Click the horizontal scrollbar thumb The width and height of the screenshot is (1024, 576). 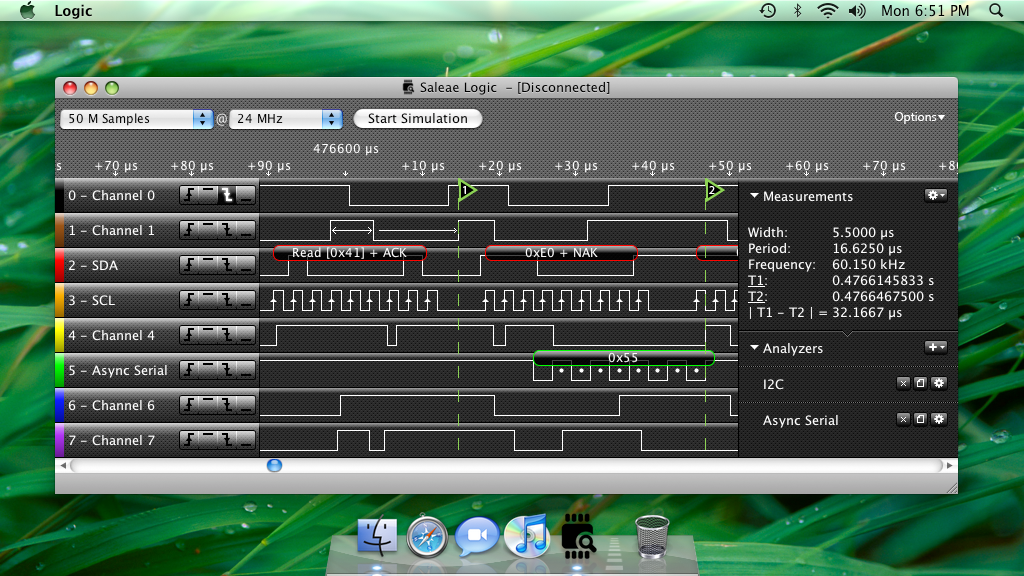point(274,465)
